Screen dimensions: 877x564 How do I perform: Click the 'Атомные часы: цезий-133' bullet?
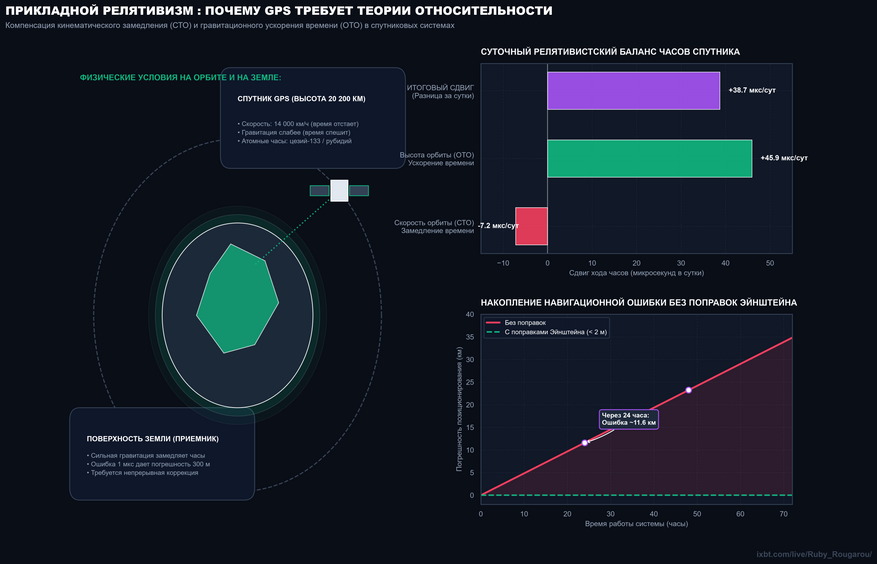click(x=295, y=142)
